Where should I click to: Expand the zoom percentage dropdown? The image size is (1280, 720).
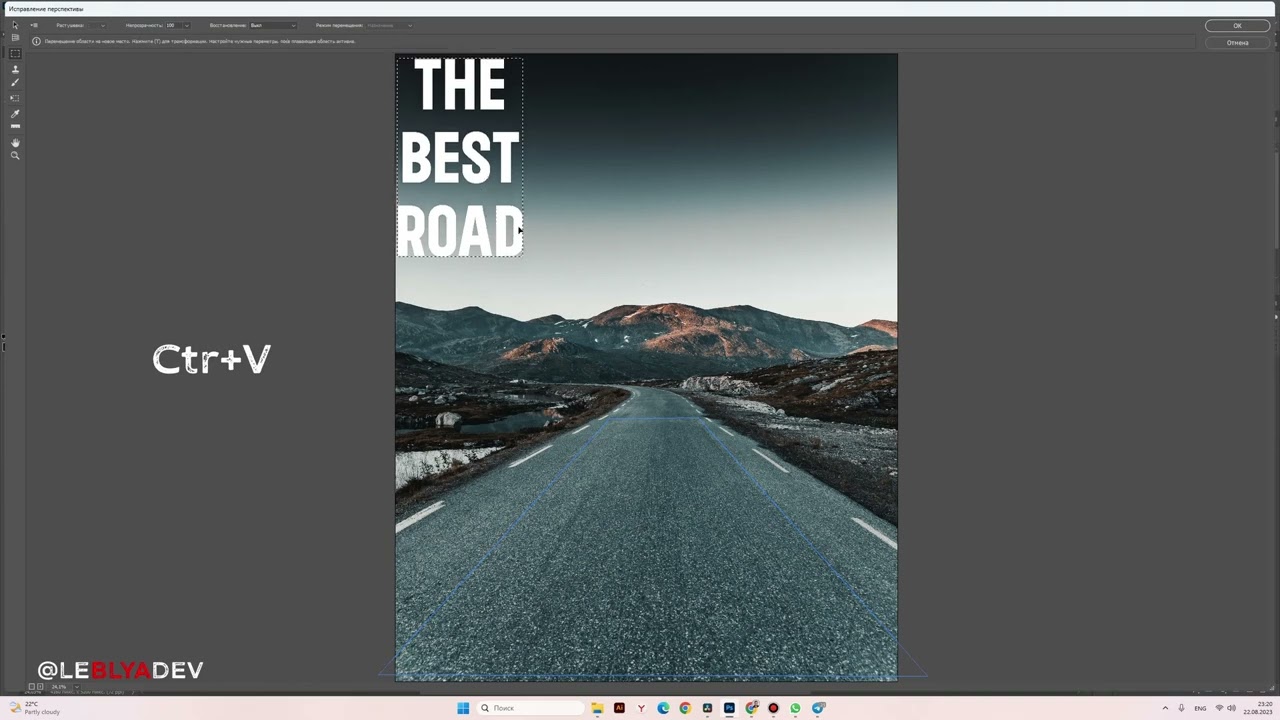pyautogui.click(x=75, y=687)
